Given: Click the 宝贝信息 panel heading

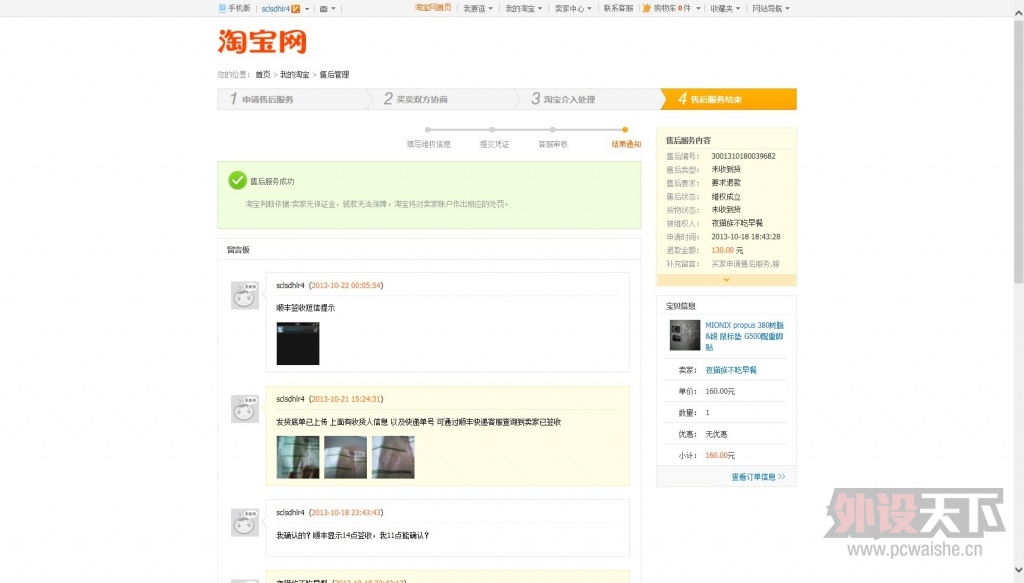Looking at the screenshot, I should [680, 306].
